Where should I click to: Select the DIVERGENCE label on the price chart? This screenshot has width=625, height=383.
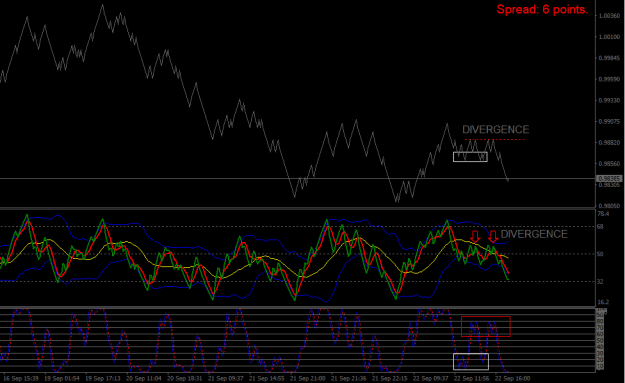click(495, 130)
